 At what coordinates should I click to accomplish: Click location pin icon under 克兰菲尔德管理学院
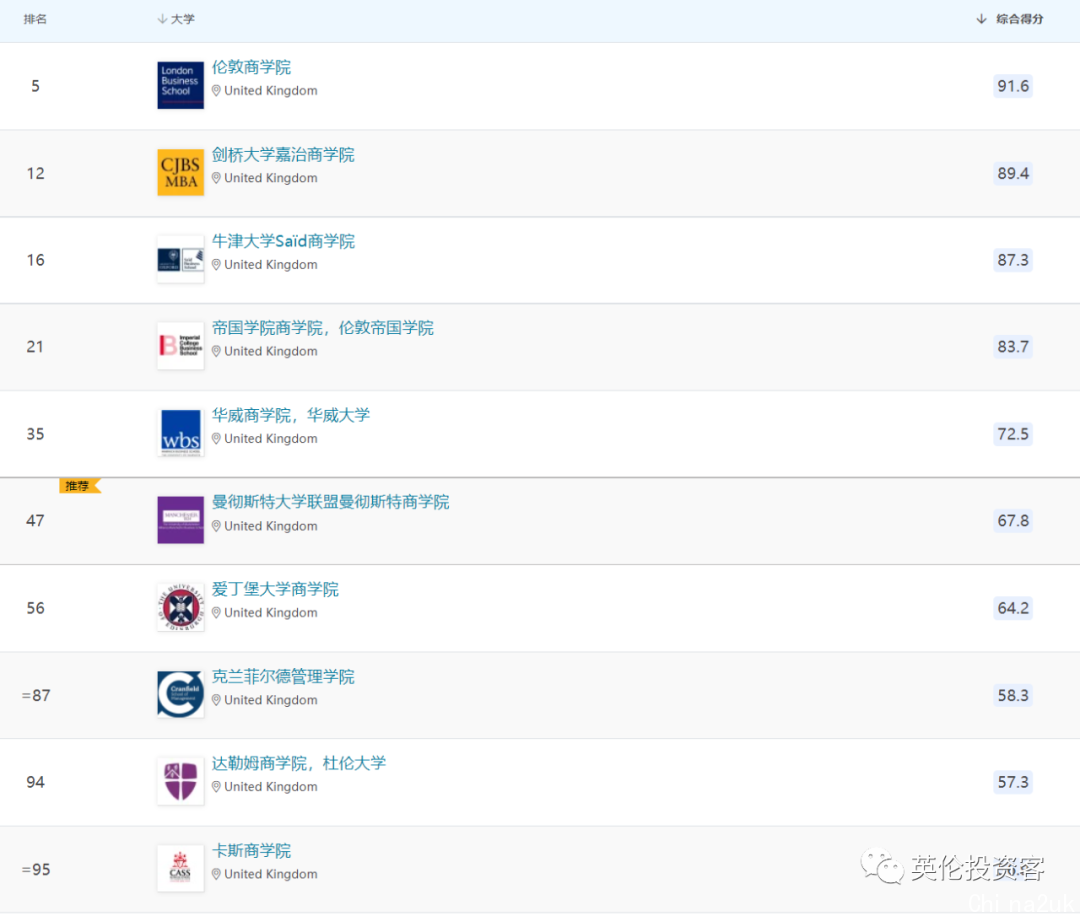pos(216,700)
